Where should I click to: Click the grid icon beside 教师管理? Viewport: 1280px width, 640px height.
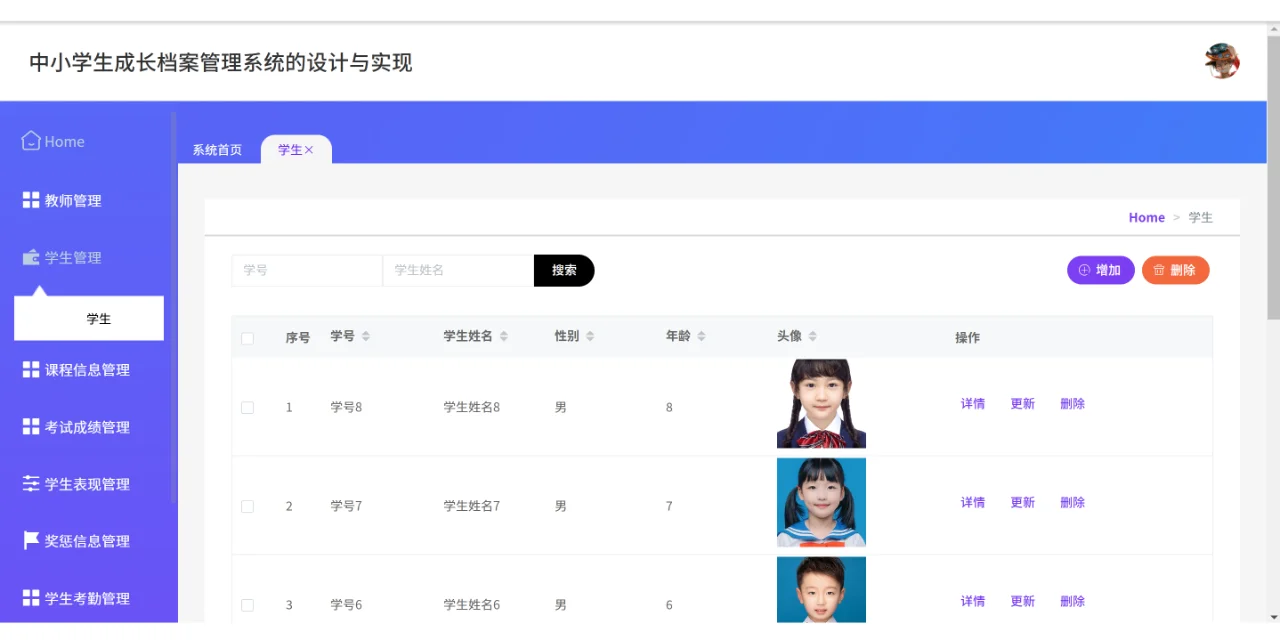pos(31,200)
